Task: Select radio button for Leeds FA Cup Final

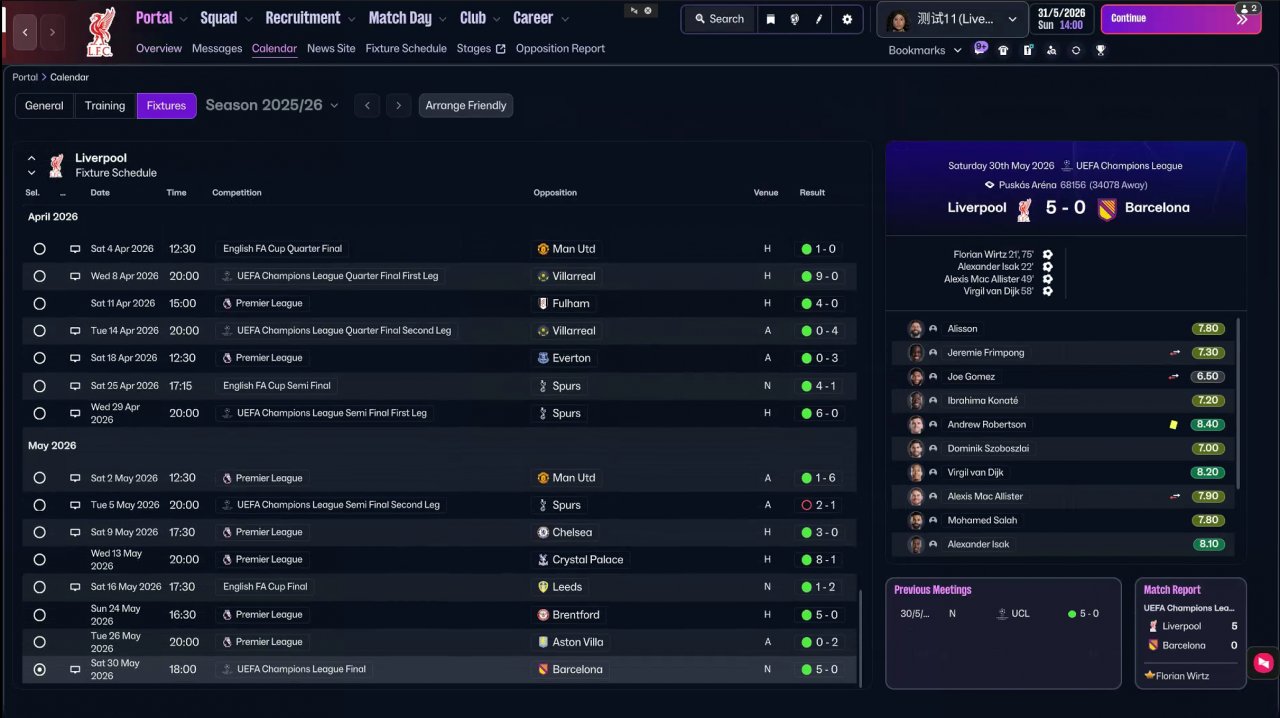Action: (40, 587)
